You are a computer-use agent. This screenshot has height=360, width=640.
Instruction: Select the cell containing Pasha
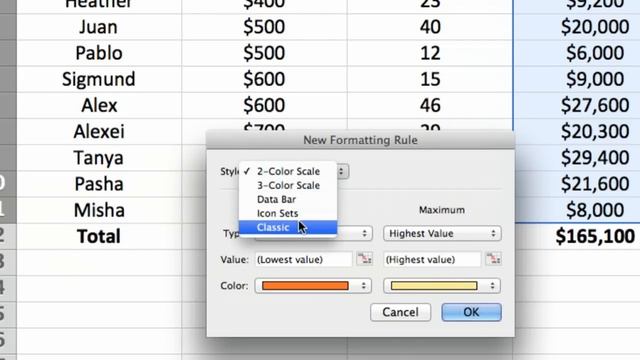tap(99, 184)
